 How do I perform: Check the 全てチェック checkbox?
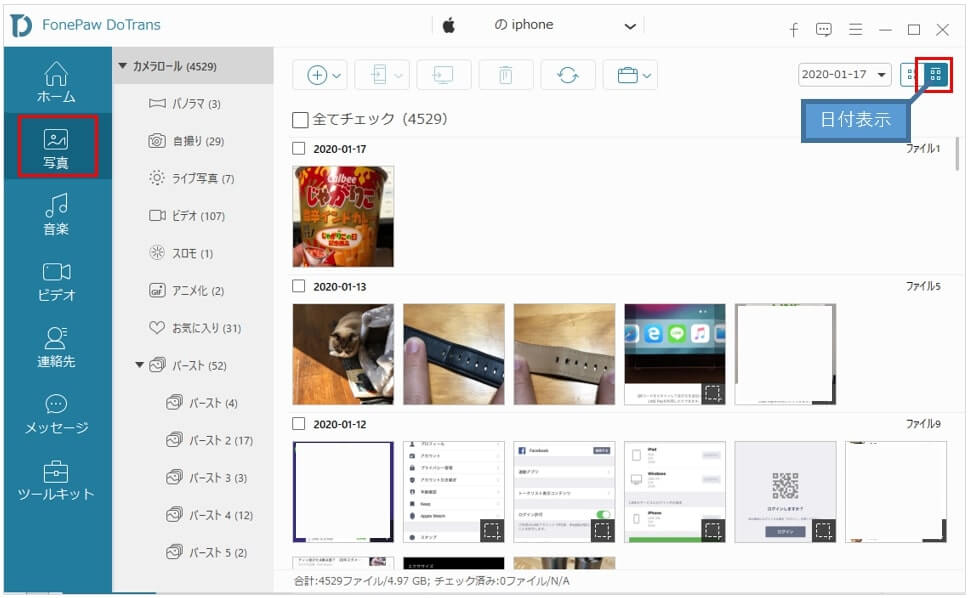[300, 120]
